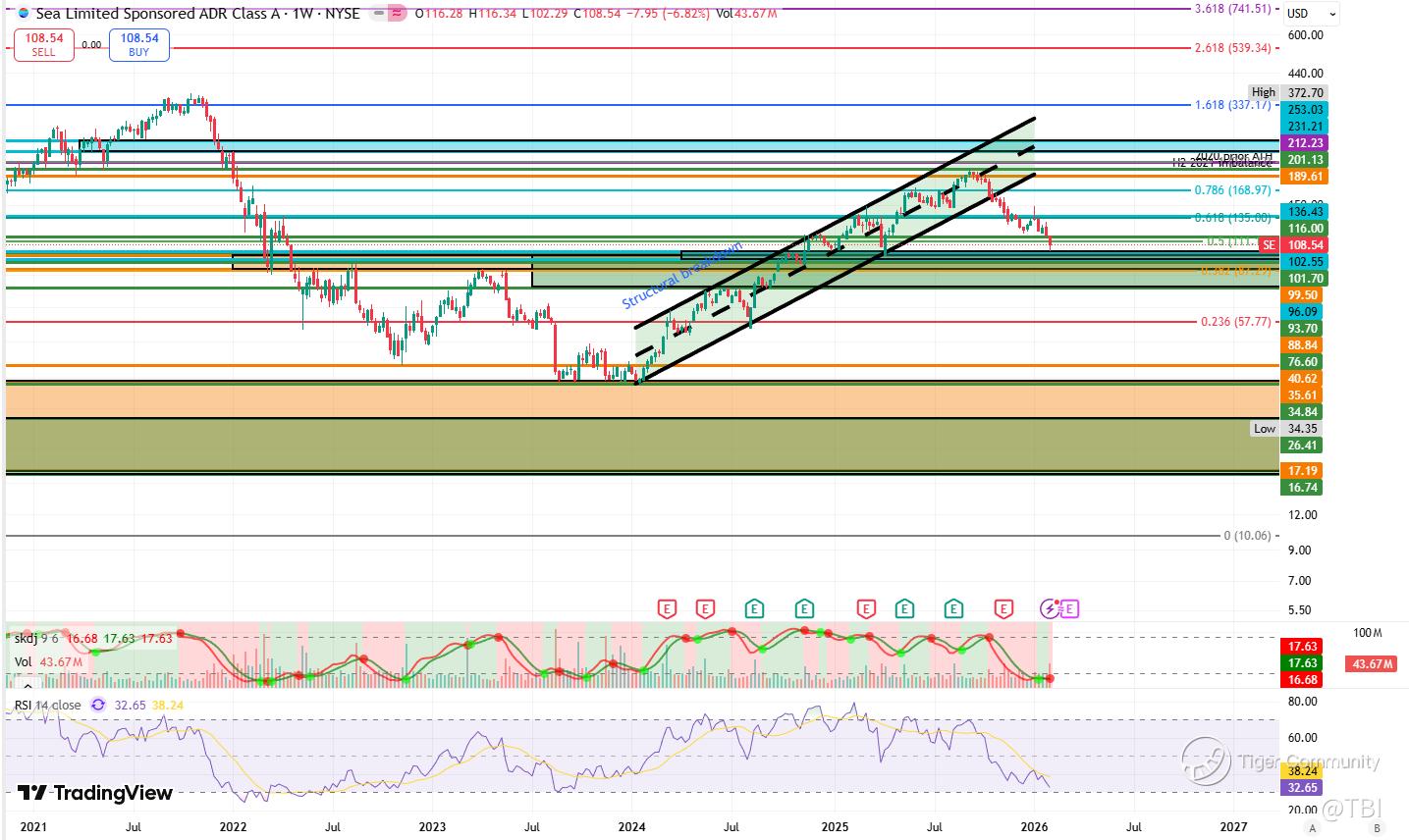Select the skdj indicator legend
Viewport: 1409px width, 840px height.
click(94, 639)
